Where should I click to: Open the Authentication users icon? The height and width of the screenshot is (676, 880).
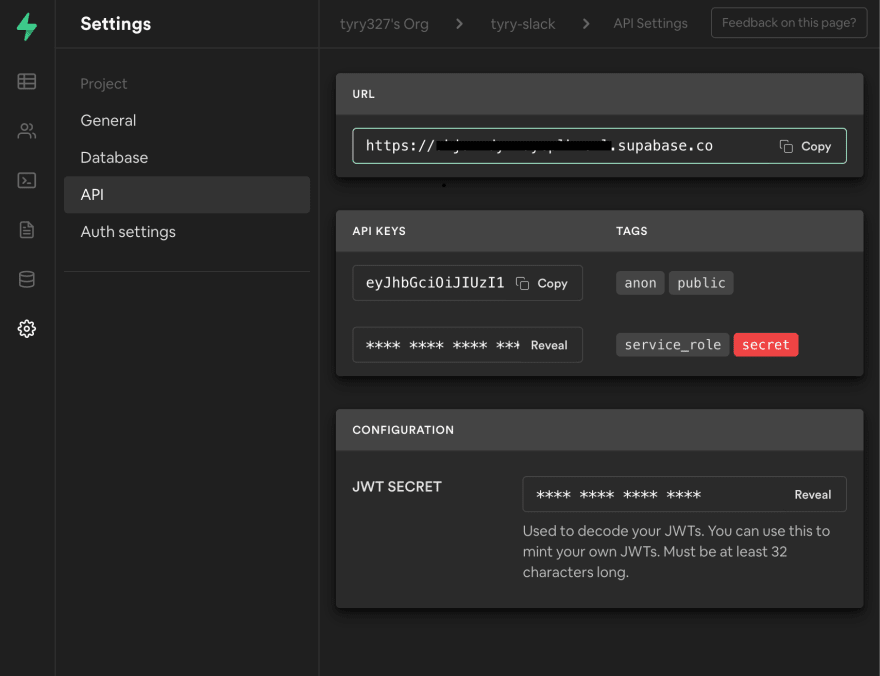tap(26, 131)
